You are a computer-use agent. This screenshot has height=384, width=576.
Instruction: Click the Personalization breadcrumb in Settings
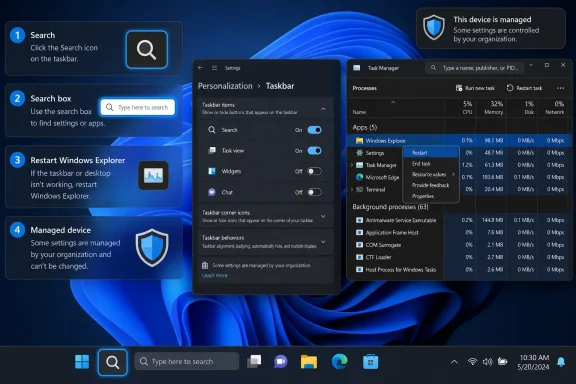coord(225,86)
